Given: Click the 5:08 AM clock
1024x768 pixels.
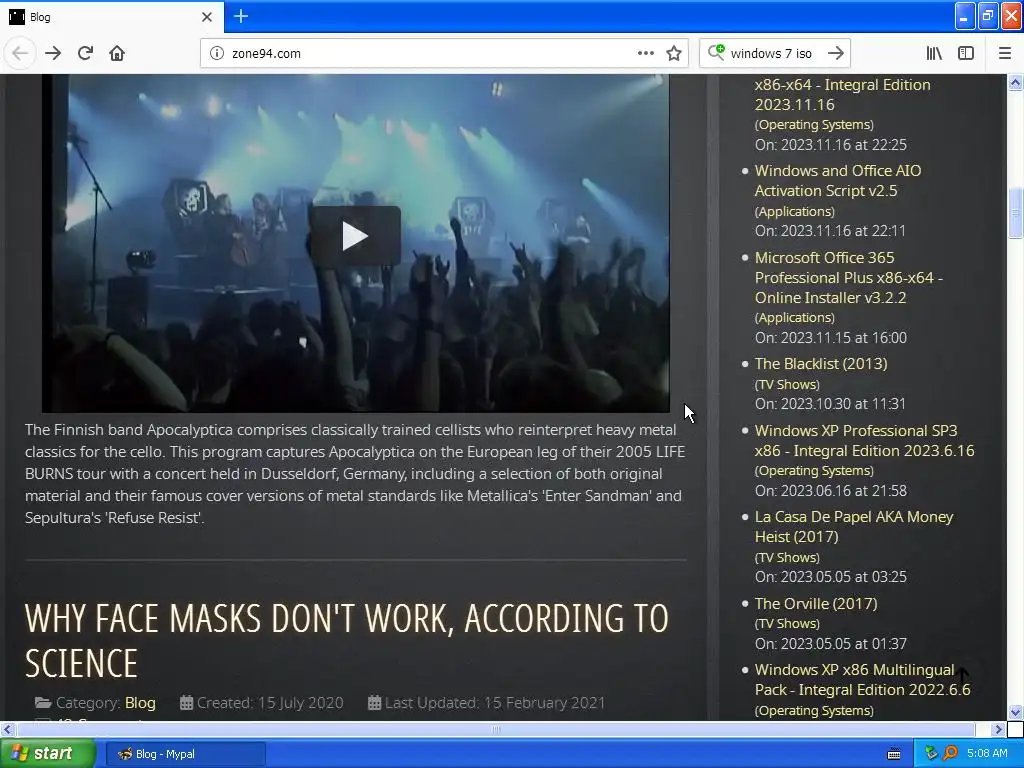Looking at the screenshot, I should pos(987,754).
